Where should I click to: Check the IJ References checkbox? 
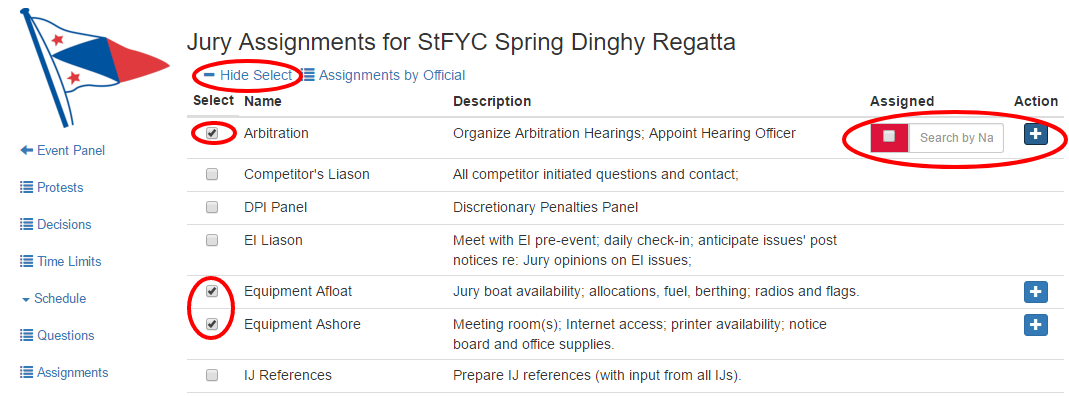coord(212,375)
